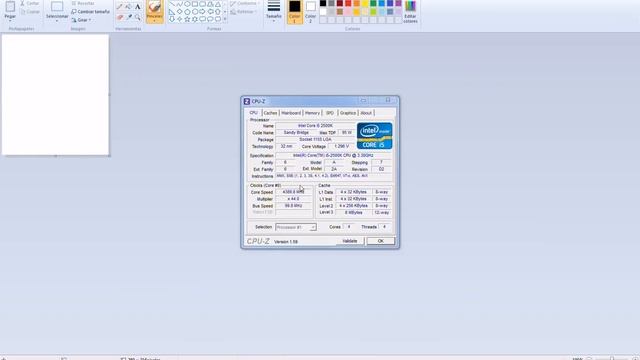This screenshot has width=640, height=360.
Task: Pick the red color swatch
Action: tap(348, 3)
